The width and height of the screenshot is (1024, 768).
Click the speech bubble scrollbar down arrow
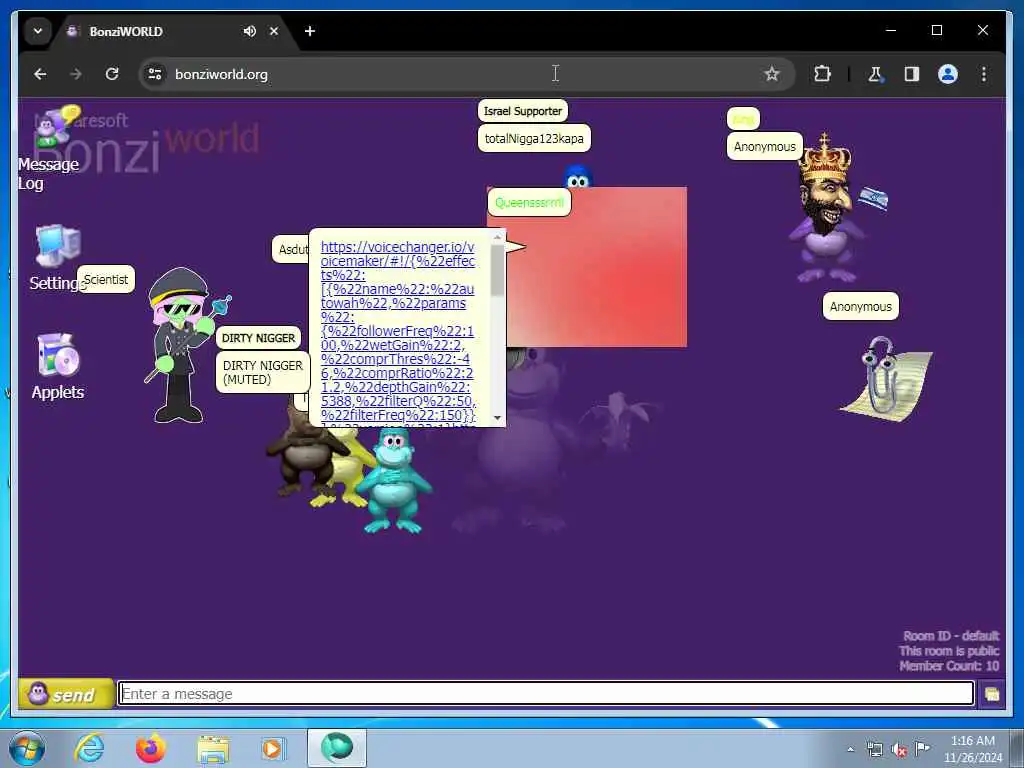coord(498,417)
